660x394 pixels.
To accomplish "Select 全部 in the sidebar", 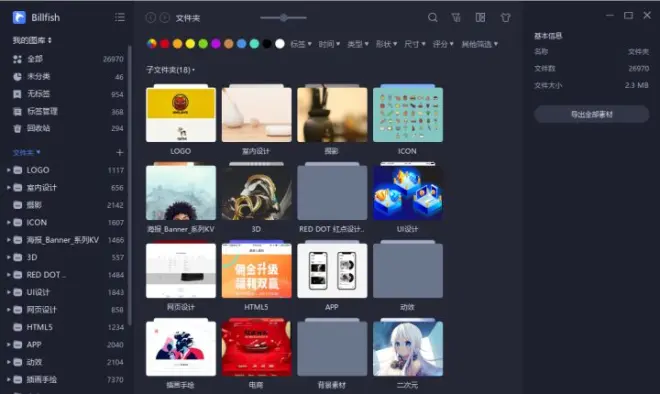I will (x=68, y=59).
